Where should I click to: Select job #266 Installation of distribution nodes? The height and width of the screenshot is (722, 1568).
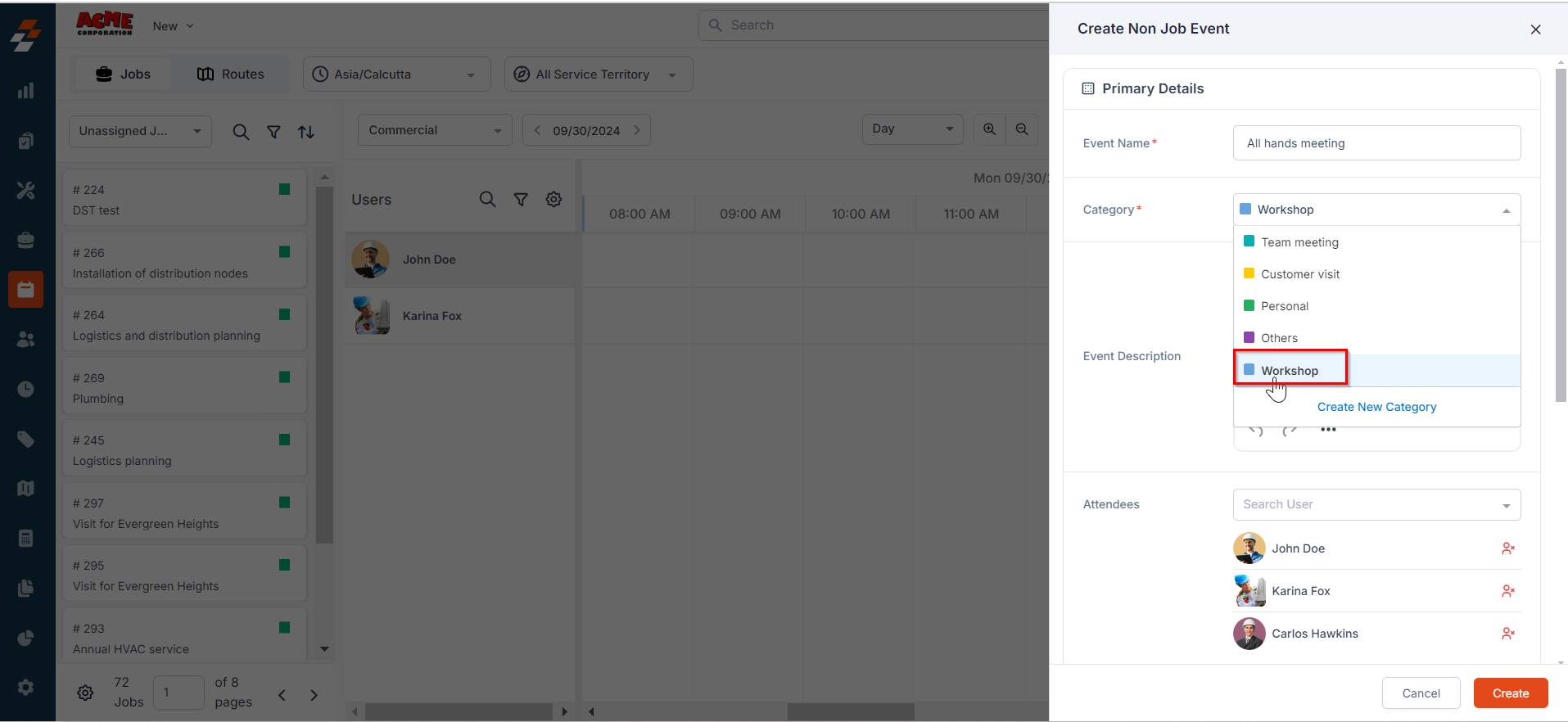(x=184, y=260)
